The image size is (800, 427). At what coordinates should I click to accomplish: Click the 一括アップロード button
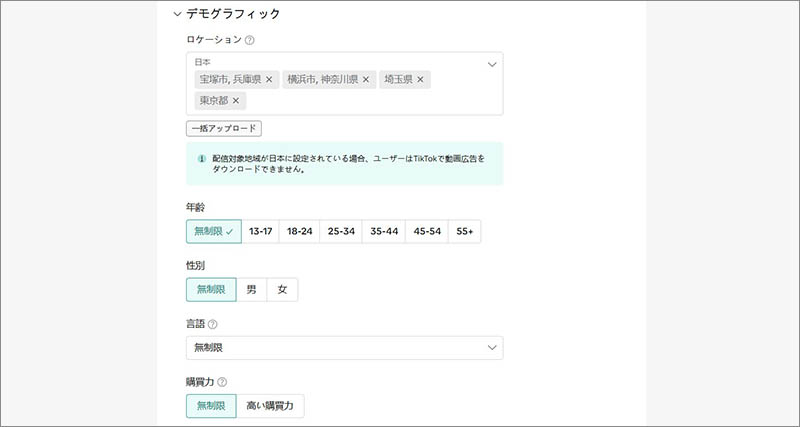point(224,128)
